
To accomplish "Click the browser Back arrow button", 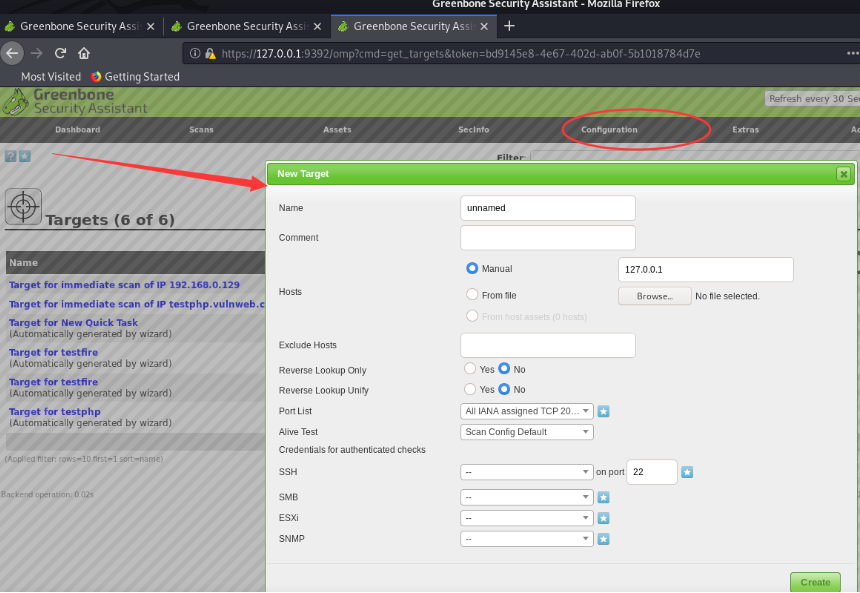I will [x=12, y=53].
